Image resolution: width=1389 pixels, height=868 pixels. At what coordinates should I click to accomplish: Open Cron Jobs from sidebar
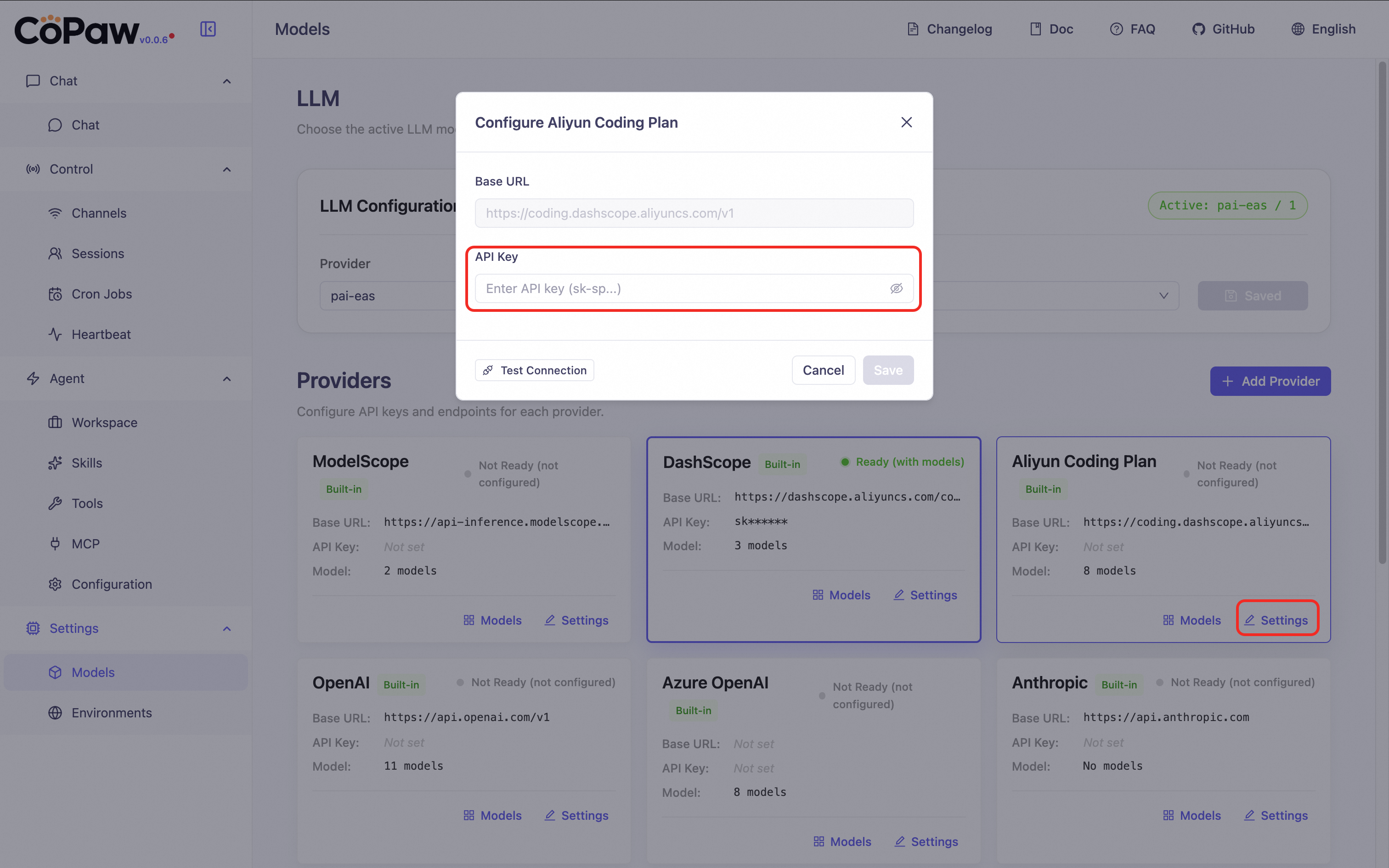pos(102,294)
